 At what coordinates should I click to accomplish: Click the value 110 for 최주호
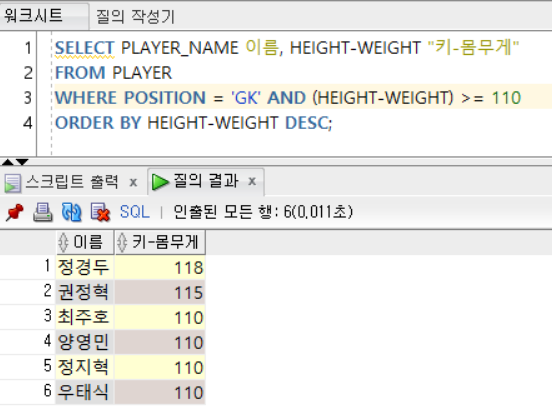point(160,317)
